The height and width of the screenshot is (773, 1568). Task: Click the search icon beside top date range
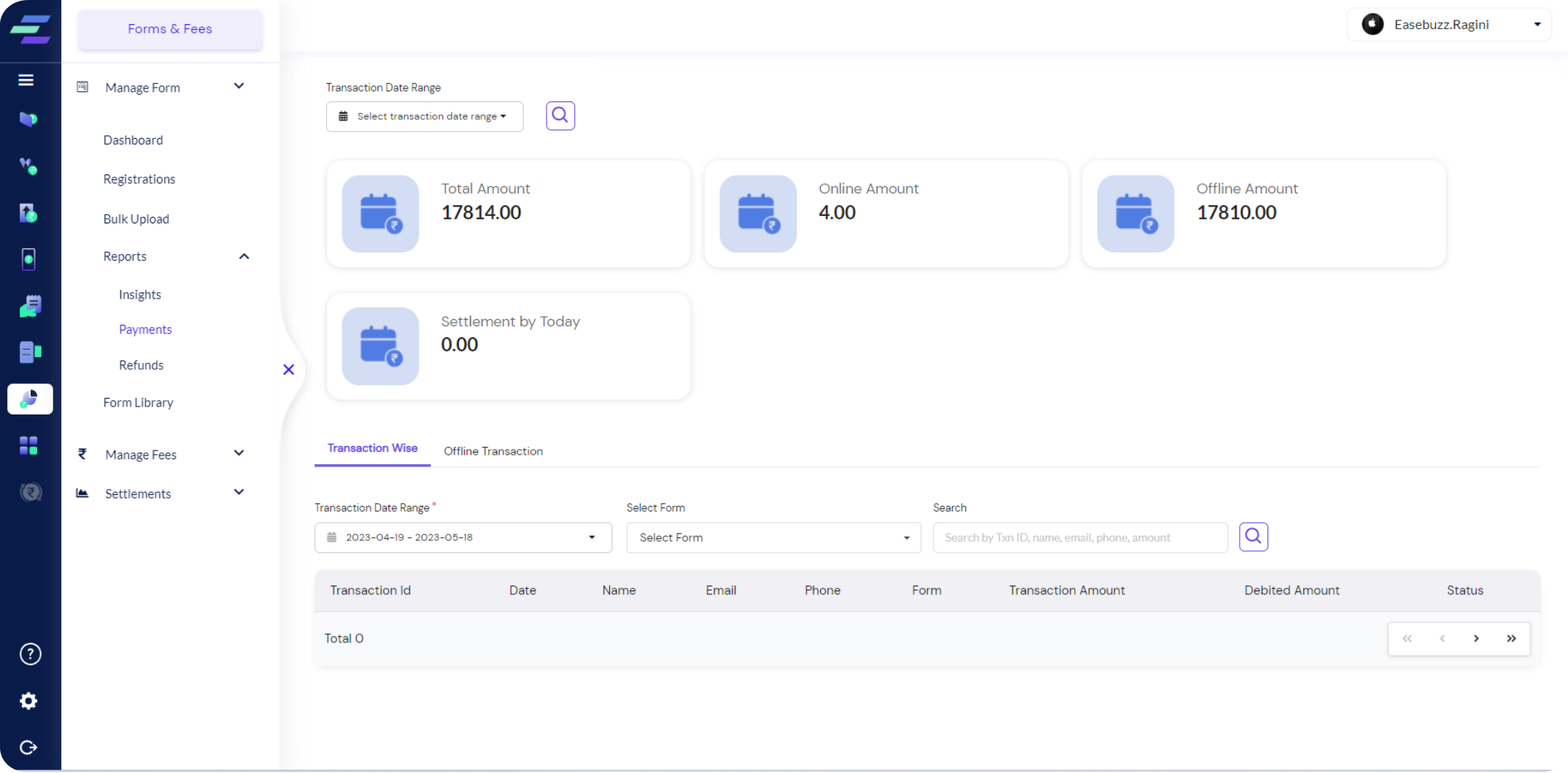[560, 115]
